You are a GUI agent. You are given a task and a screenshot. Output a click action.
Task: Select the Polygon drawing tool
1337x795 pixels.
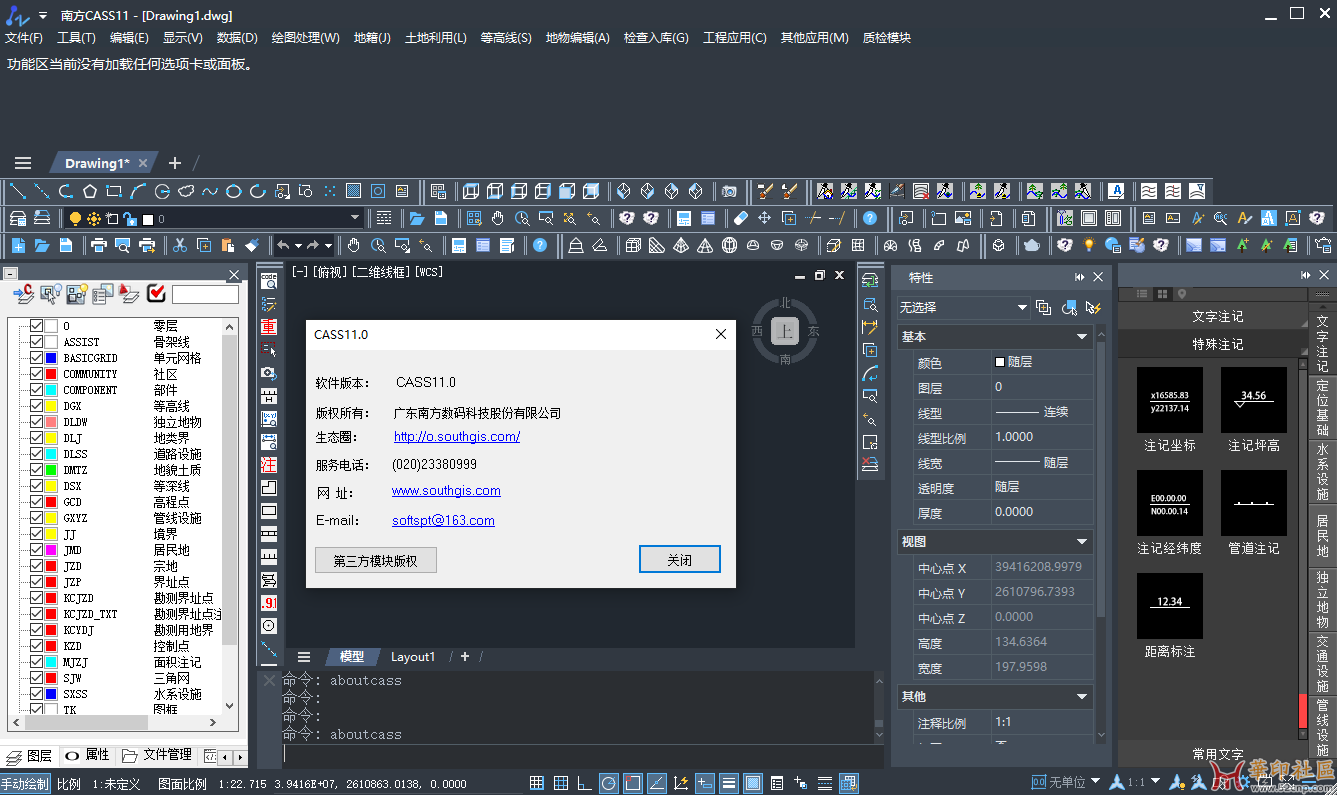[x=90, y=191]
